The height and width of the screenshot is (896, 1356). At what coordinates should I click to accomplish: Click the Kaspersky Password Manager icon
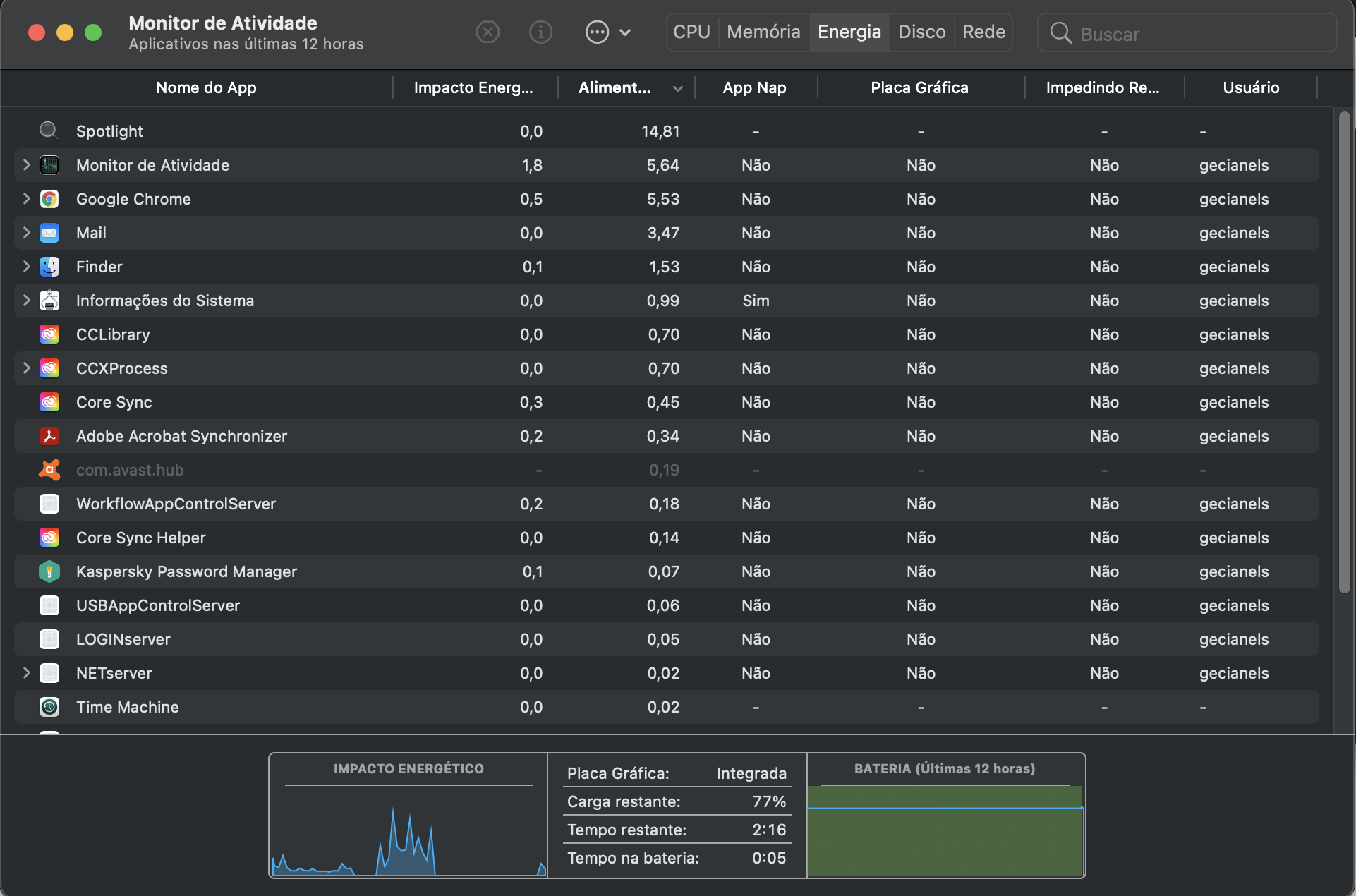coord(49,571)
